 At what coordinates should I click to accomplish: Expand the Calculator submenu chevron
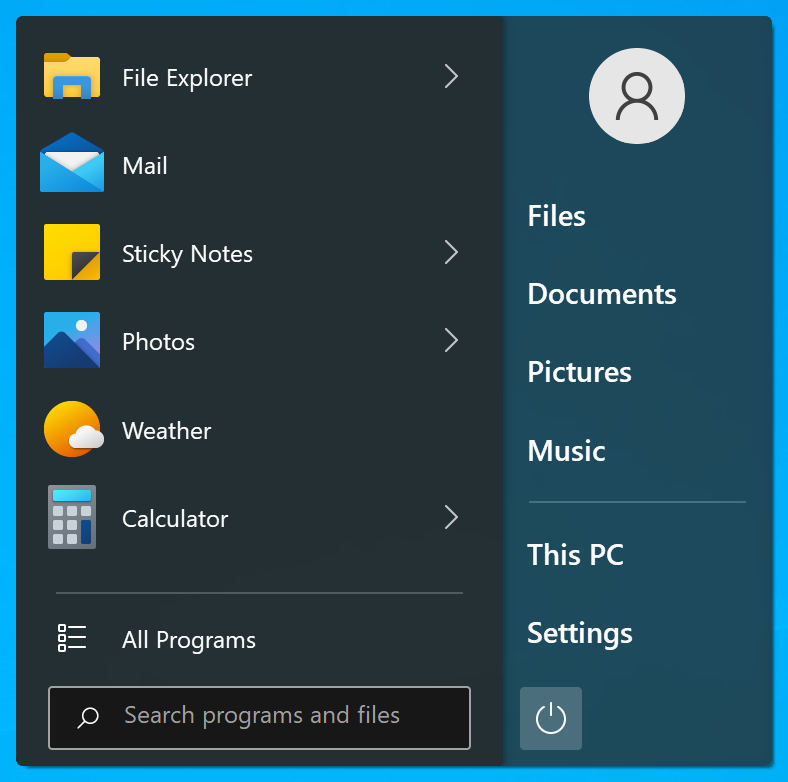(451, 518)
